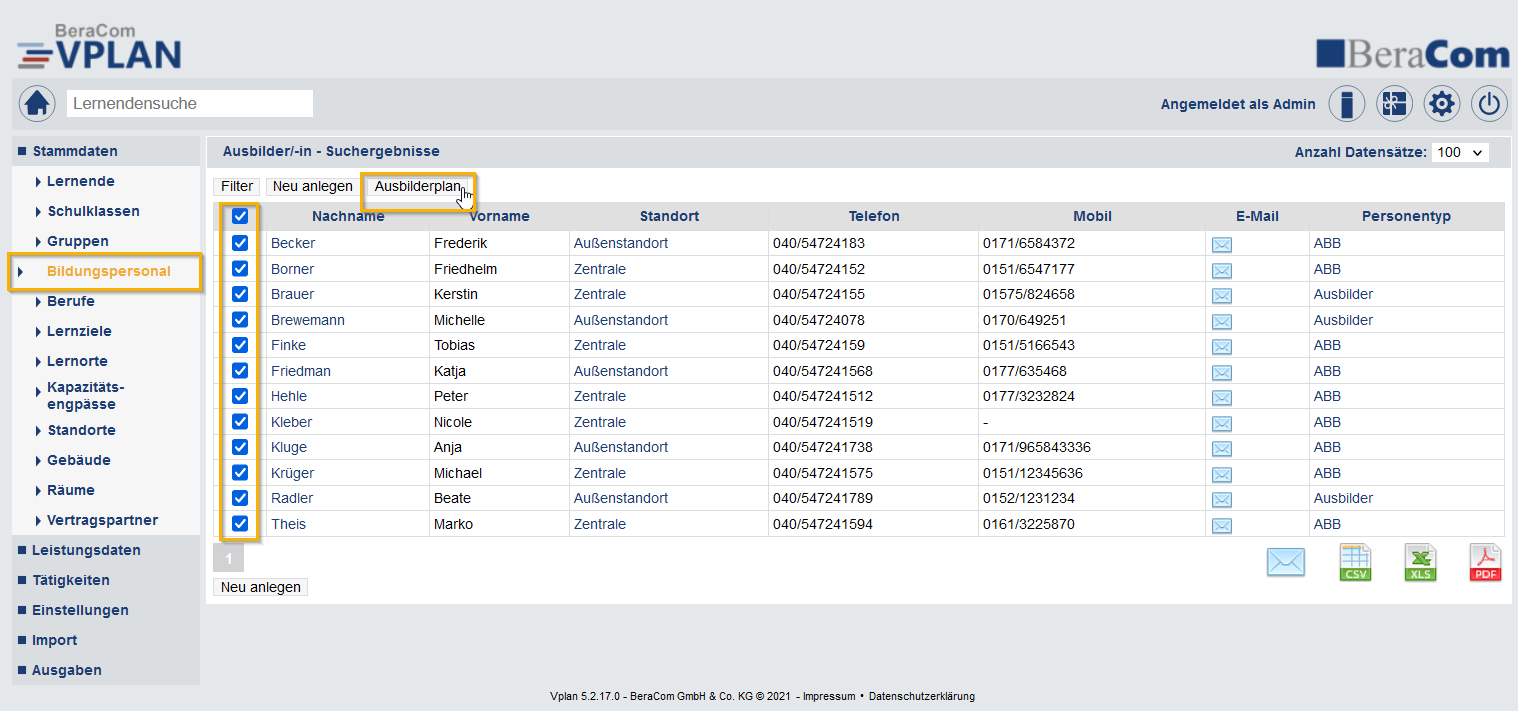Open Lernende in the sidebar
Screen dimensions: 1518x711
(80, 181)
